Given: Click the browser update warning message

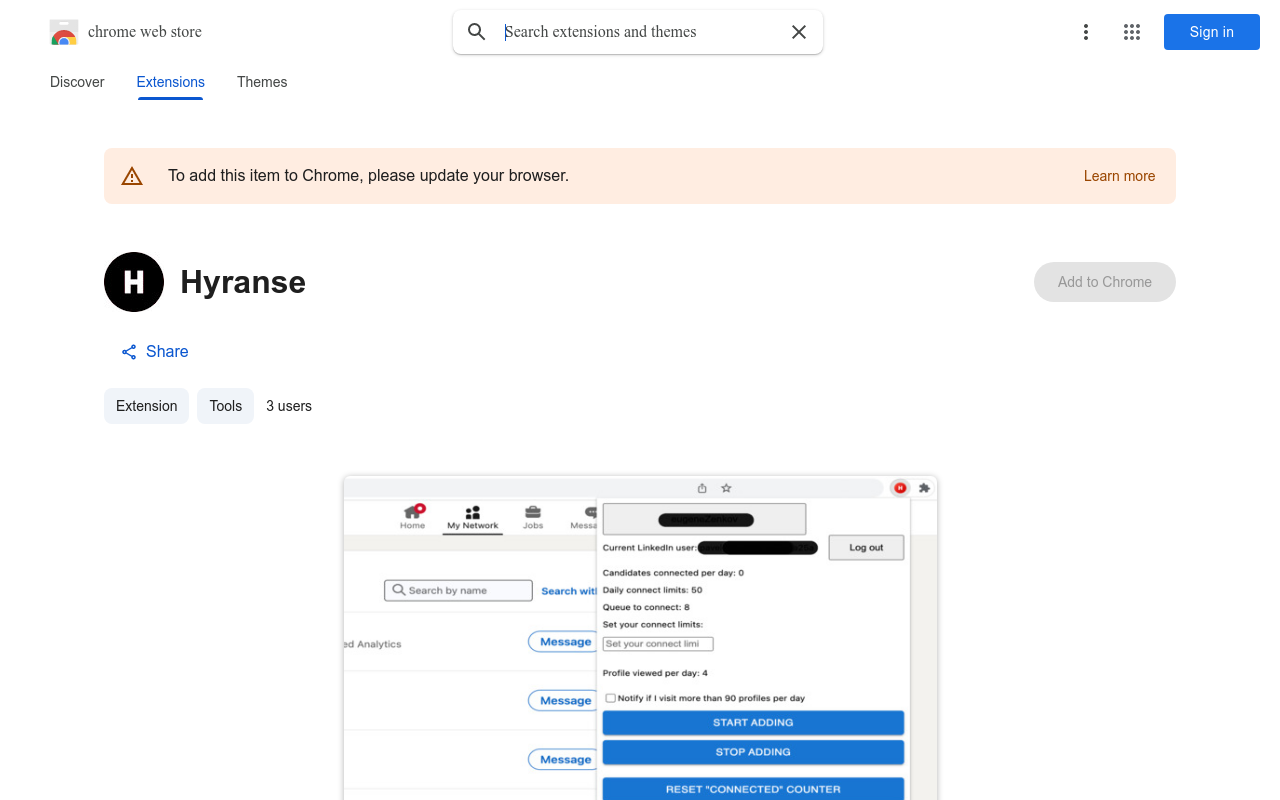Looking at the screenshot, I should coord(368,176).
